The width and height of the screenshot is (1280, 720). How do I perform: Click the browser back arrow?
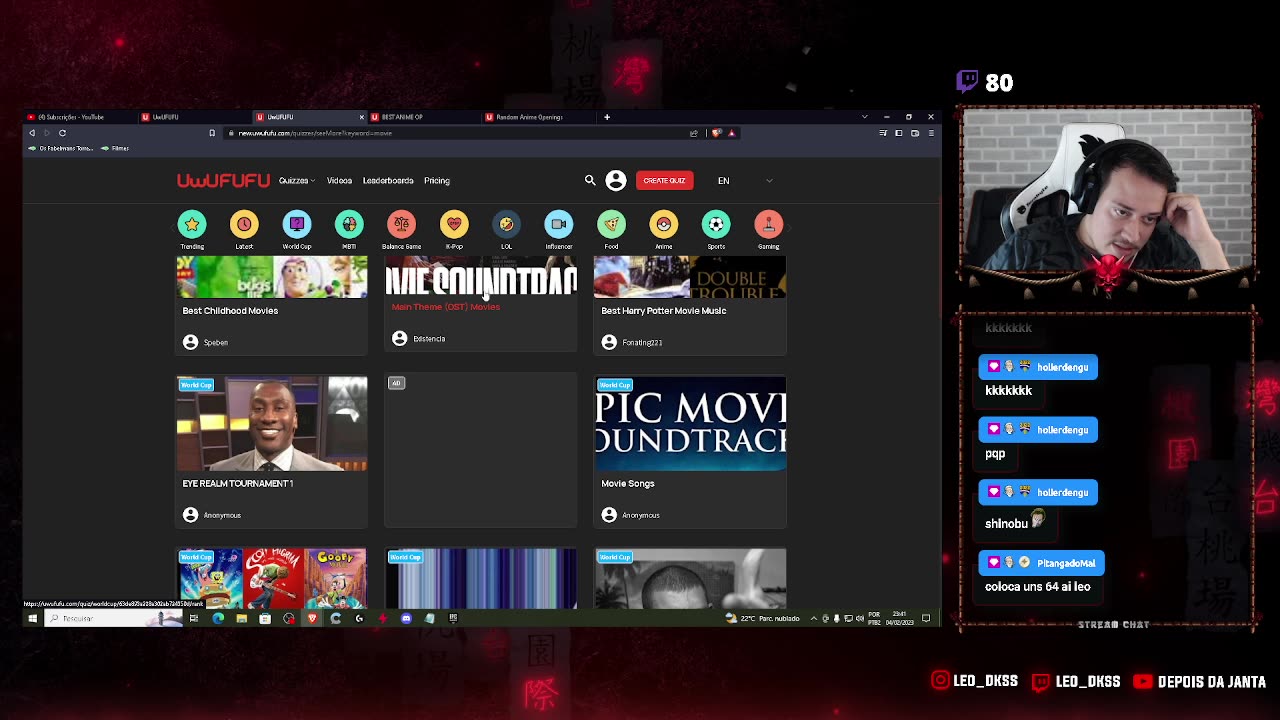[x=32, y=133]
